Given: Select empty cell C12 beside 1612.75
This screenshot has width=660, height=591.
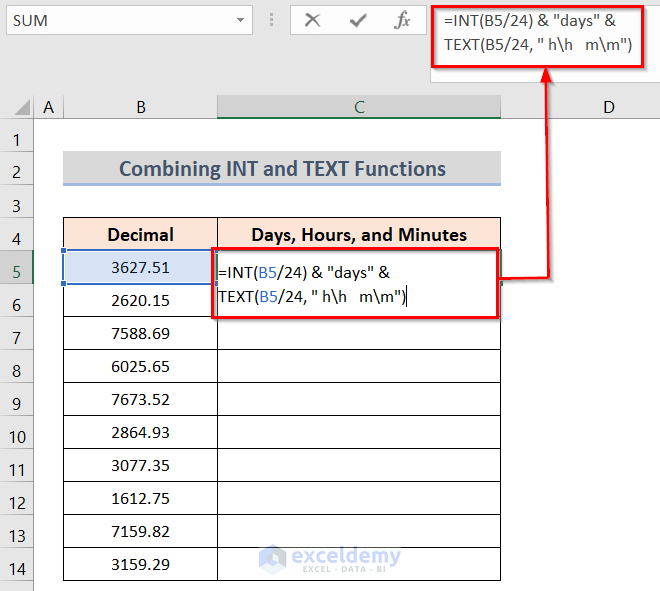Looking at the screenshot, I should tap(359, 498).
